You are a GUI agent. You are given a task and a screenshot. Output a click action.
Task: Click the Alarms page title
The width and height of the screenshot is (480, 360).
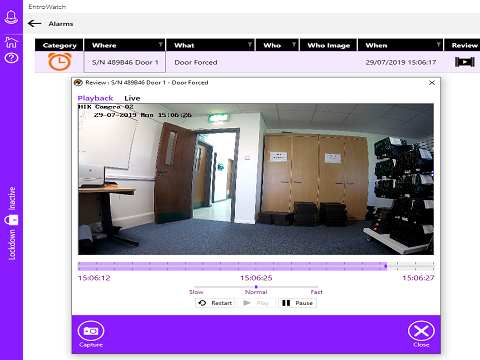tap(61, 24)
